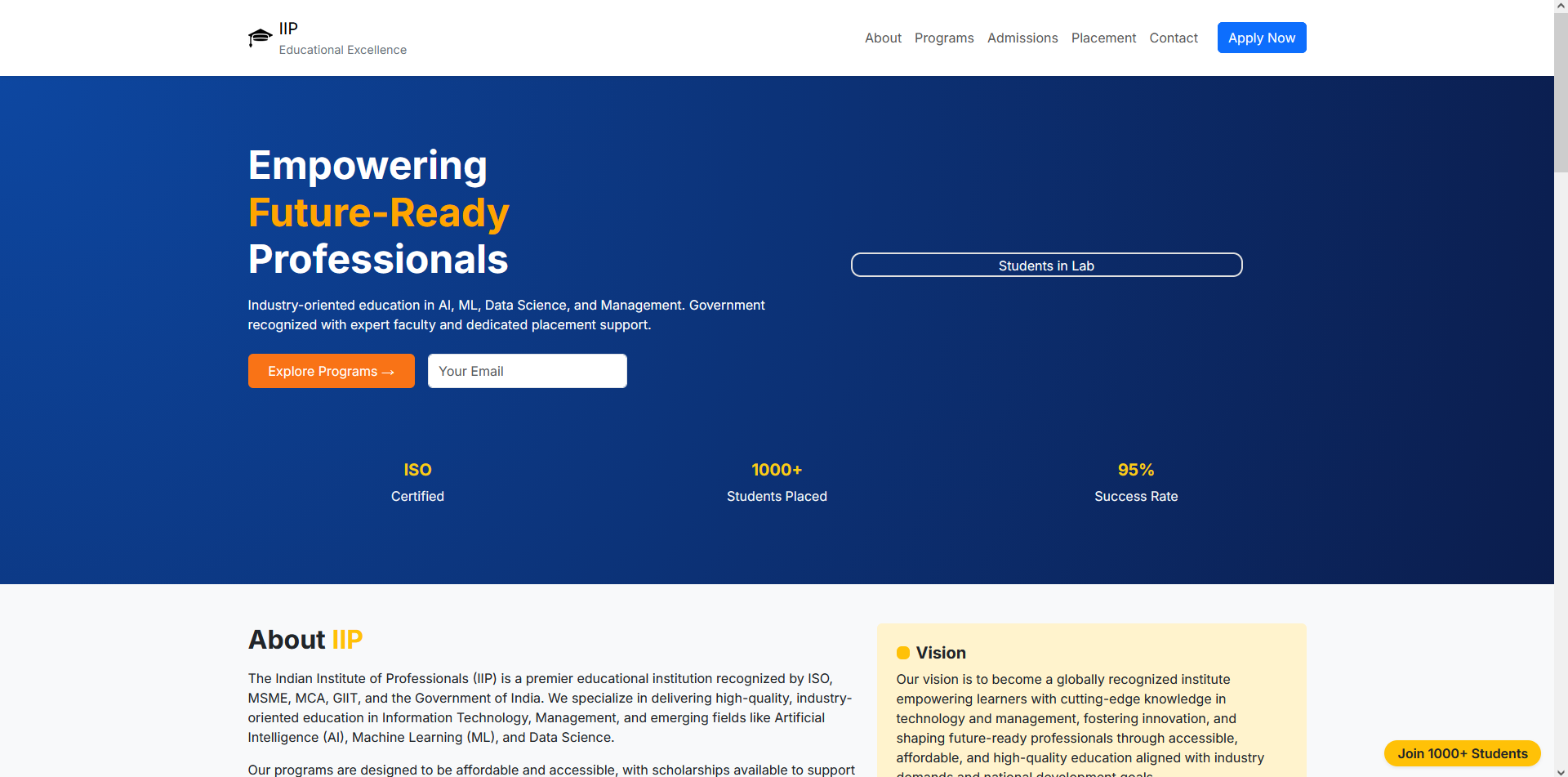This screenshot has width=1568, height=777.
Task: Click the About IIP section heading
Action: (x=305, y=639)
